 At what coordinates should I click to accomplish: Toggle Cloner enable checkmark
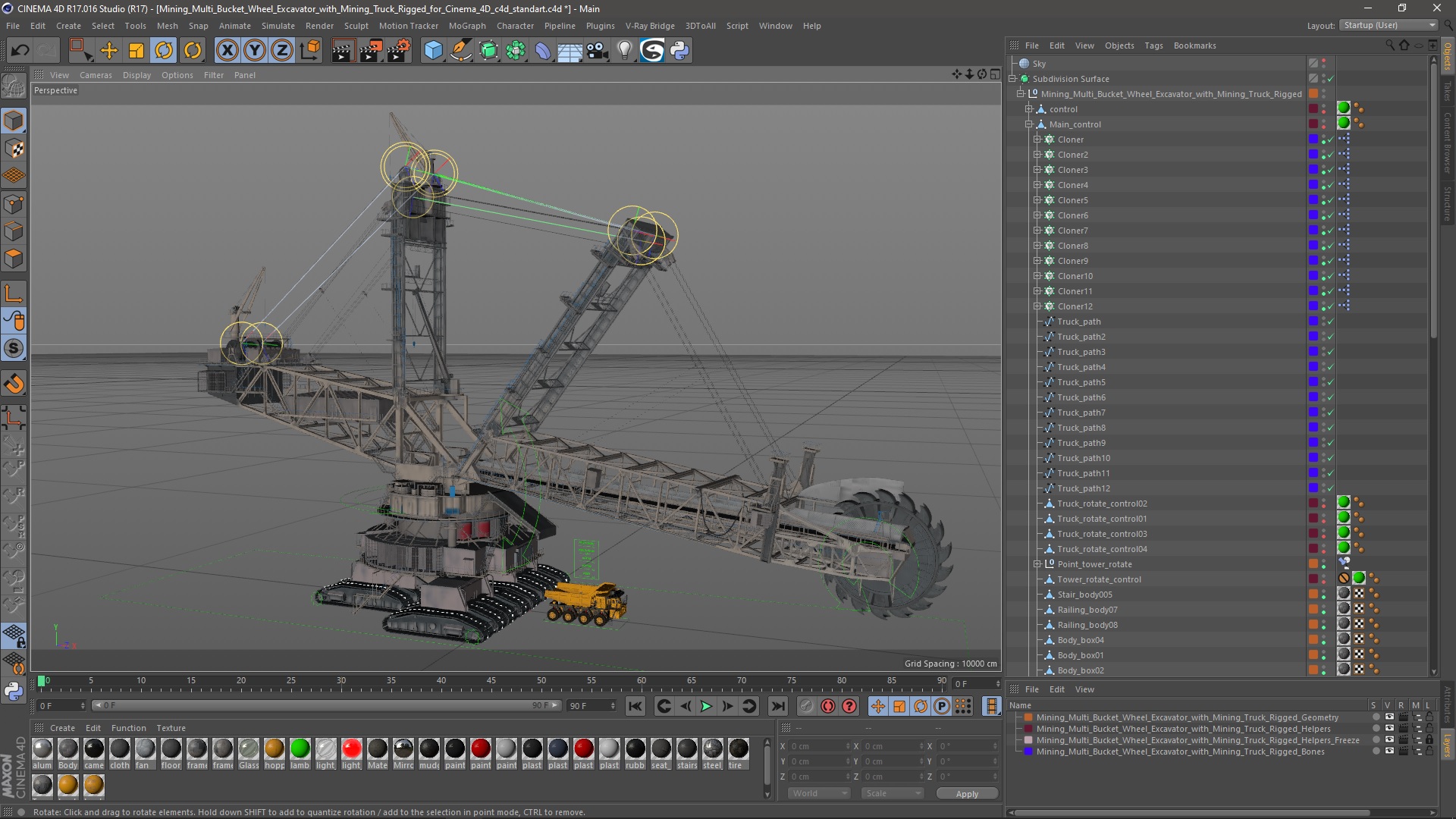(1331, 140)
